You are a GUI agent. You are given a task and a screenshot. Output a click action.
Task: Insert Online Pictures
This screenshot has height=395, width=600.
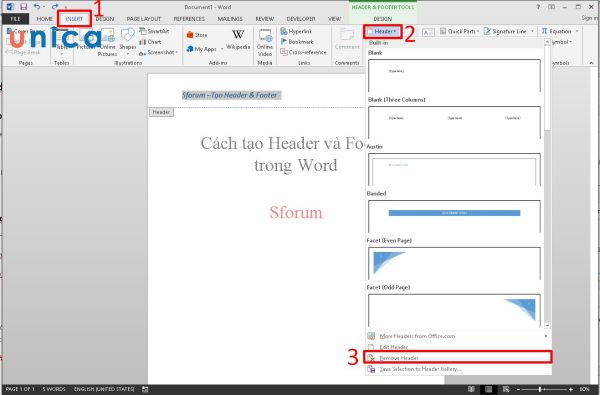[x=108, y=43]
